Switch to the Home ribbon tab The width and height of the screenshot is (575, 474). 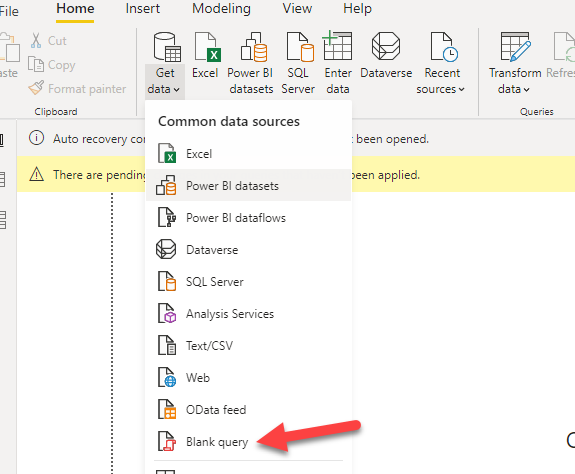pyautogui.click(x=75, y=9)
